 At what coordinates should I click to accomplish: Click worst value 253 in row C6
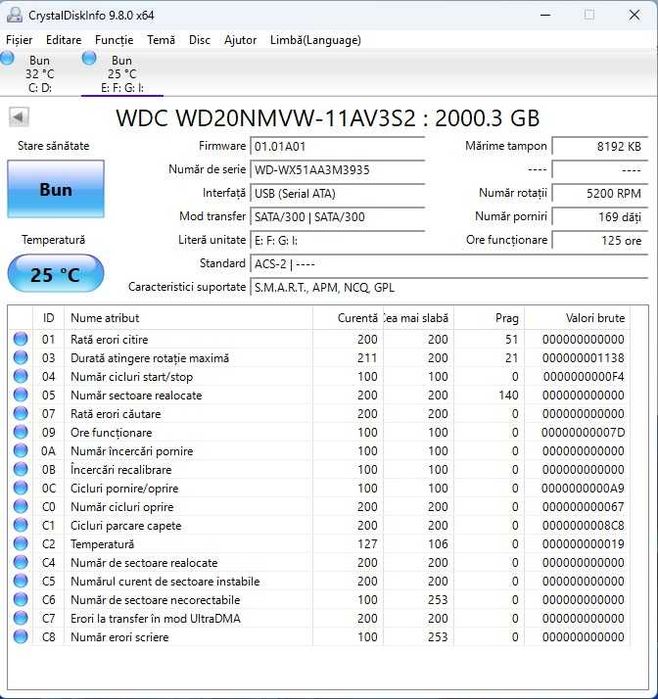pos(438,600)
